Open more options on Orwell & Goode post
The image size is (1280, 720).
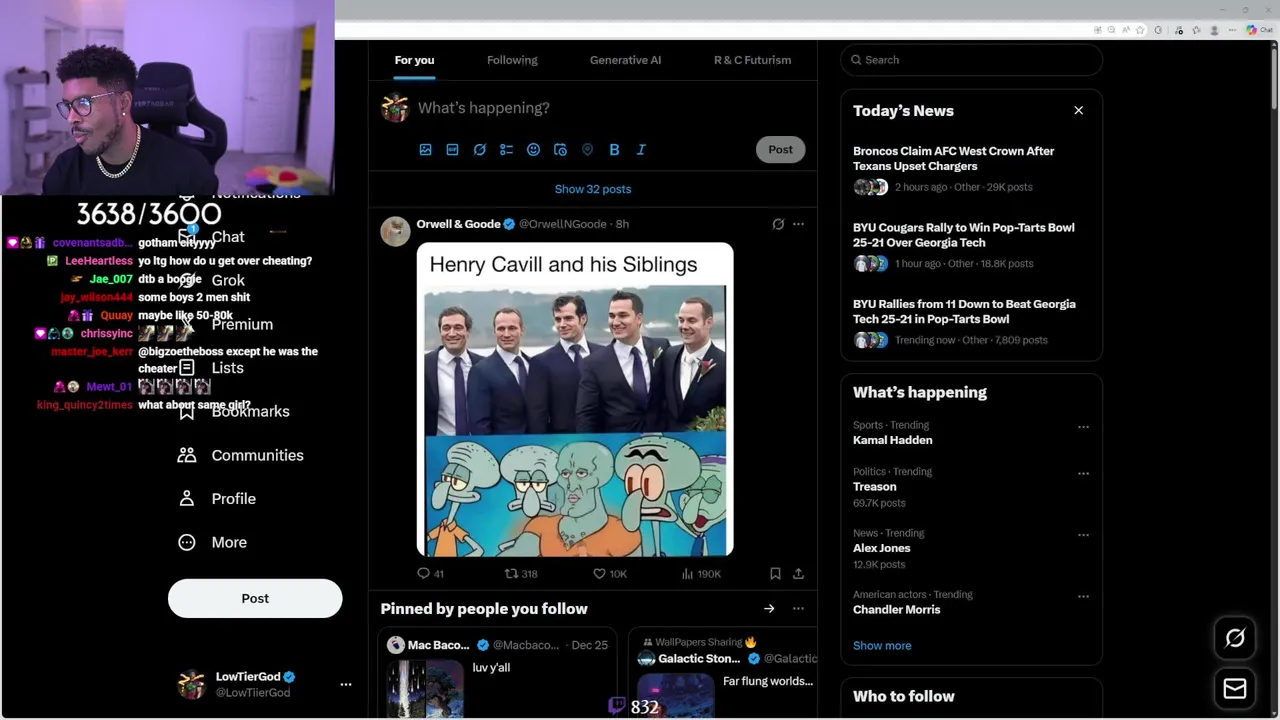(798, 224)
